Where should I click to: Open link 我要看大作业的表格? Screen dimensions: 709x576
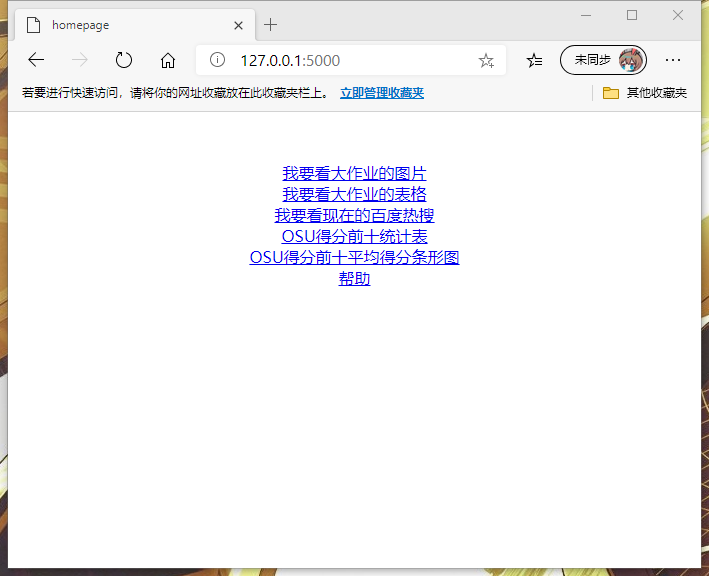click(x=354, y=194)
